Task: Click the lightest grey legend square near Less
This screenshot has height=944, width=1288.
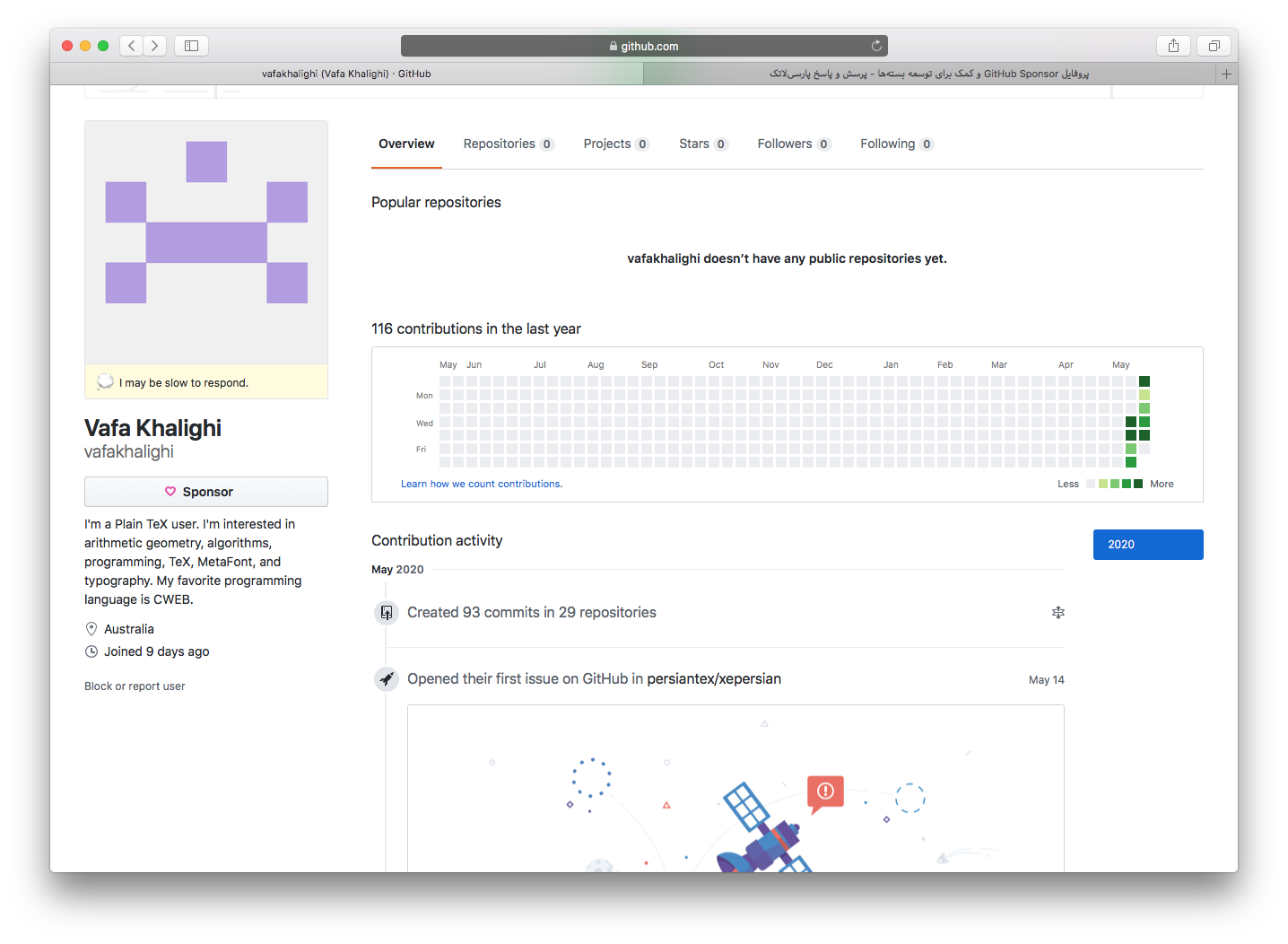Action: (1091, 484)
